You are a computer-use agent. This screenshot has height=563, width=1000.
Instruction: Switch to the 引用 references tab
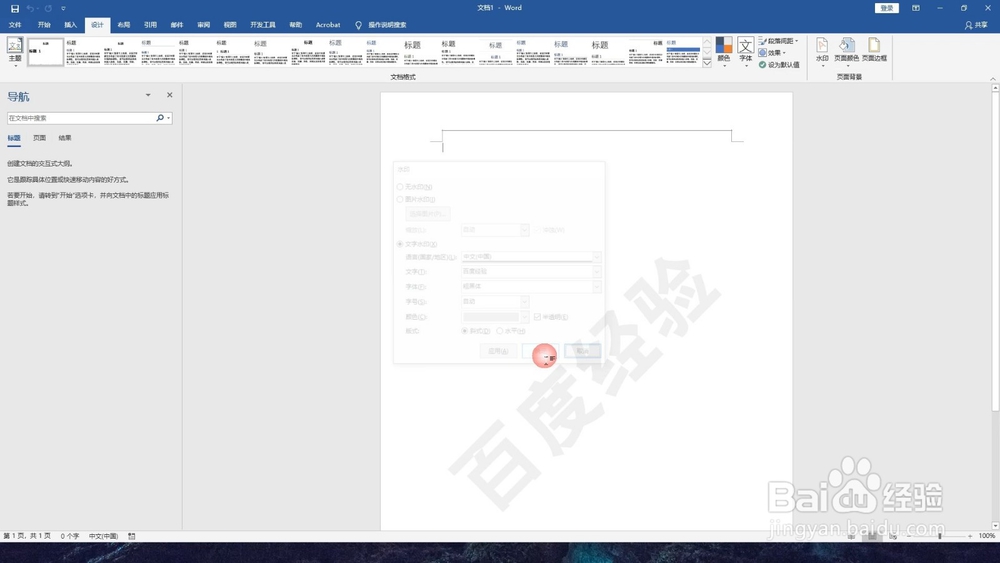coord(151,25)
